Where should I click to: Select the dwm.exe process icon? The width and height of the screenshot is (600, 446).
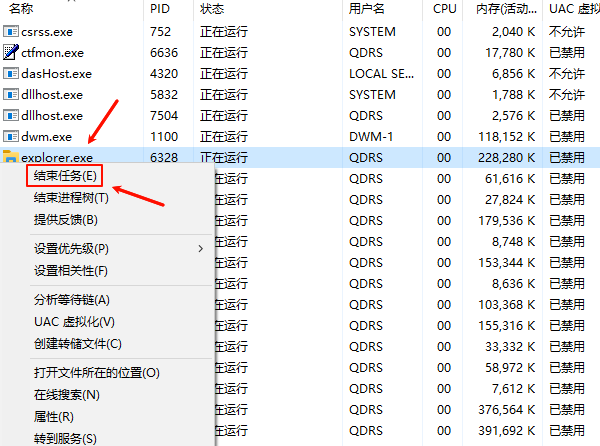point(12,136)
